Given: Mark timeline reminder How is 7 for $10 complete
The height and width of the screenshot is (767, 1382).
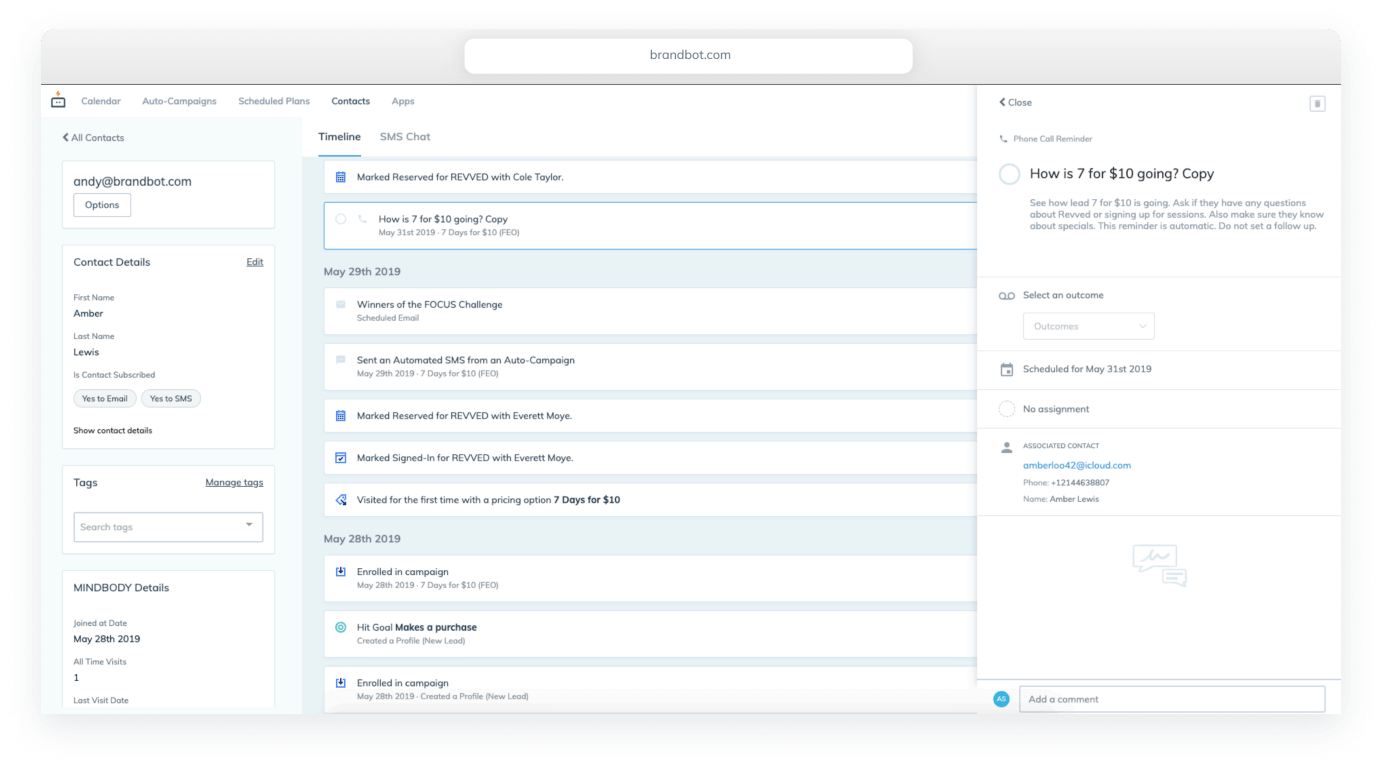Looking at the screenshot, I should point(341,219).
